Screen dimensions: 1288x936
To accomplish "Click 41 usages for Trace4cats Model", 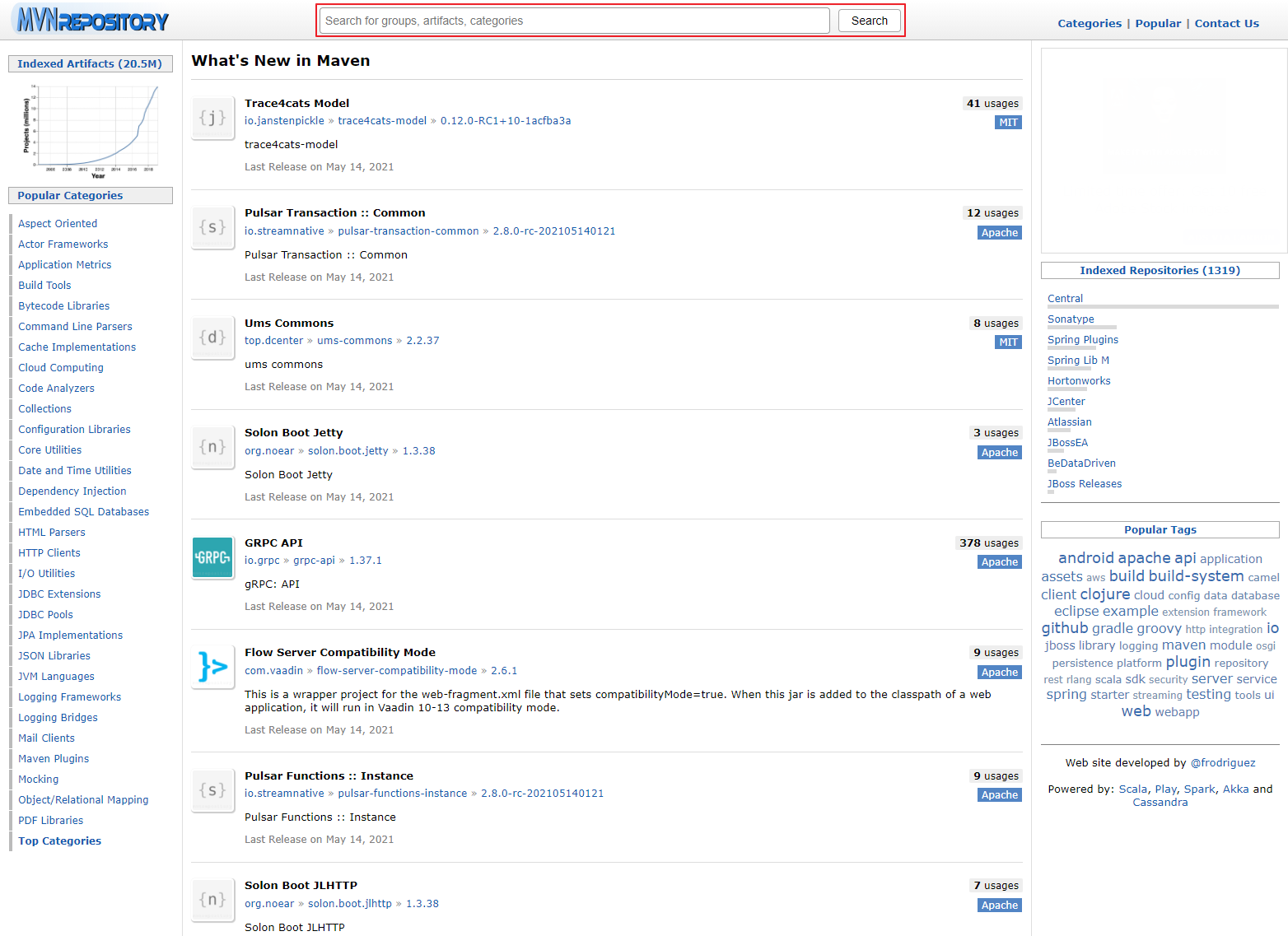I will point(992,104).
